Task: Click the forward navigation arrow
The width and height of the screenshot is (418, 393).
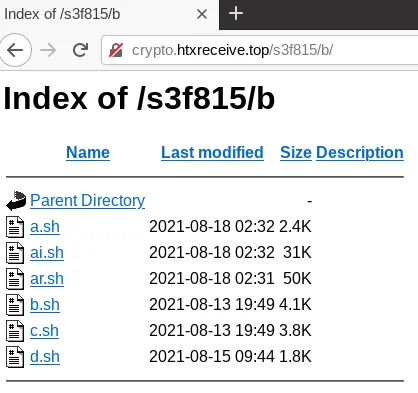Action: [48, 50]
